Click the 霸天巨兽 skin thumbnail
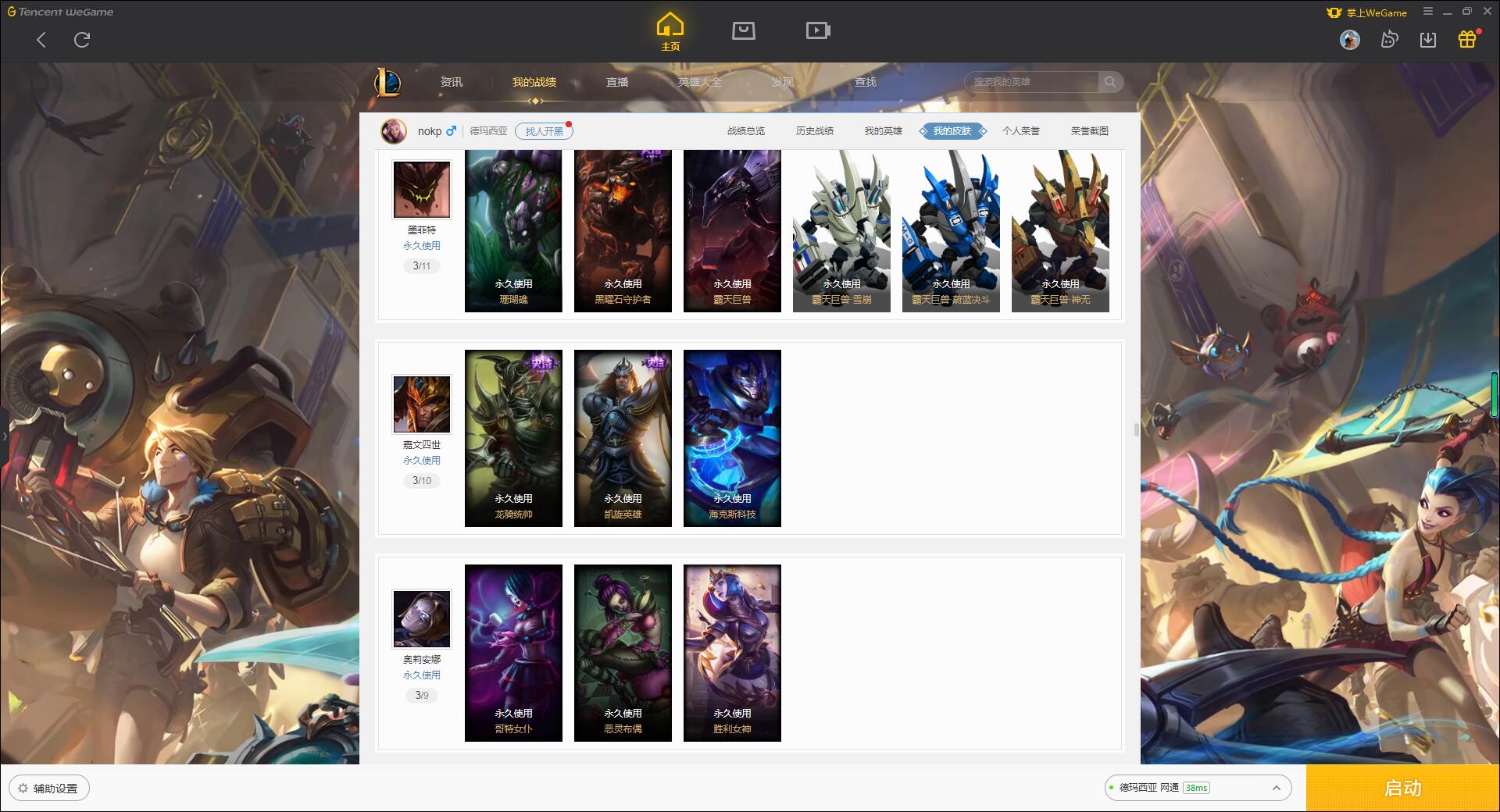1500x812 pixels. [732, 231]
